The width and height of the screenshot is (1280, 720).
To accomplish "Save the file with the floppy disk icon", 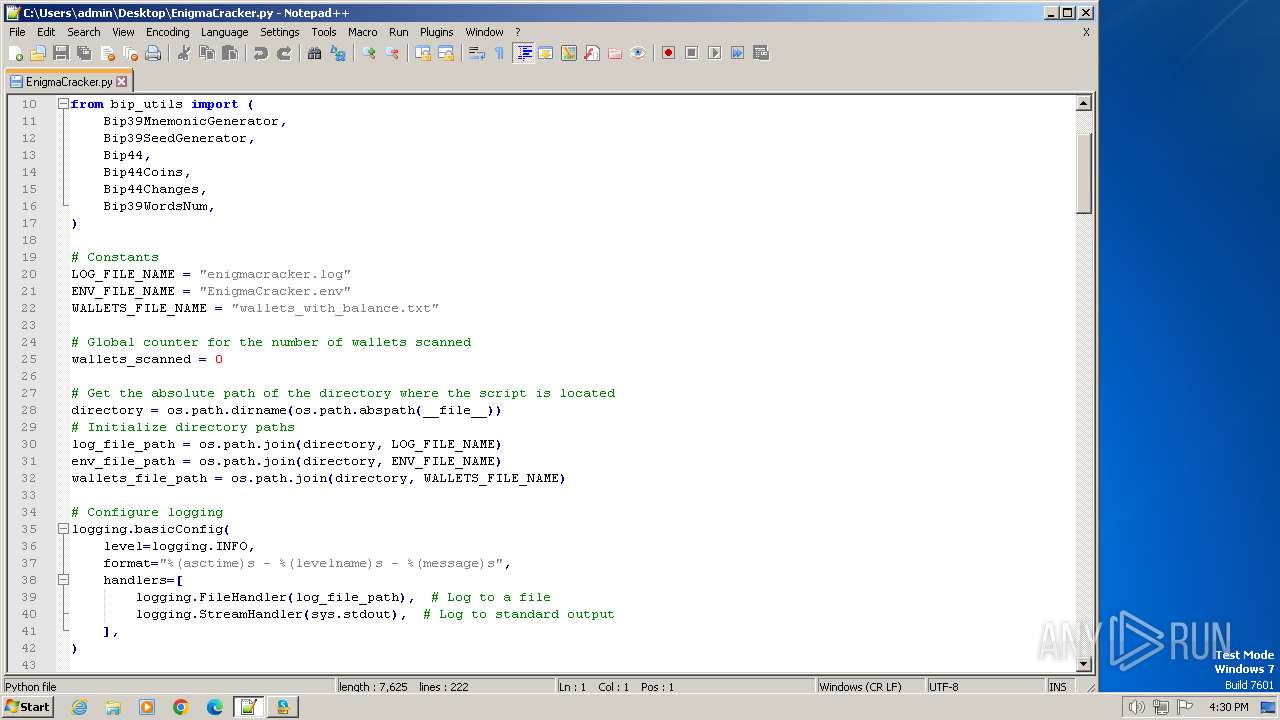I will [x=61, y=53].
